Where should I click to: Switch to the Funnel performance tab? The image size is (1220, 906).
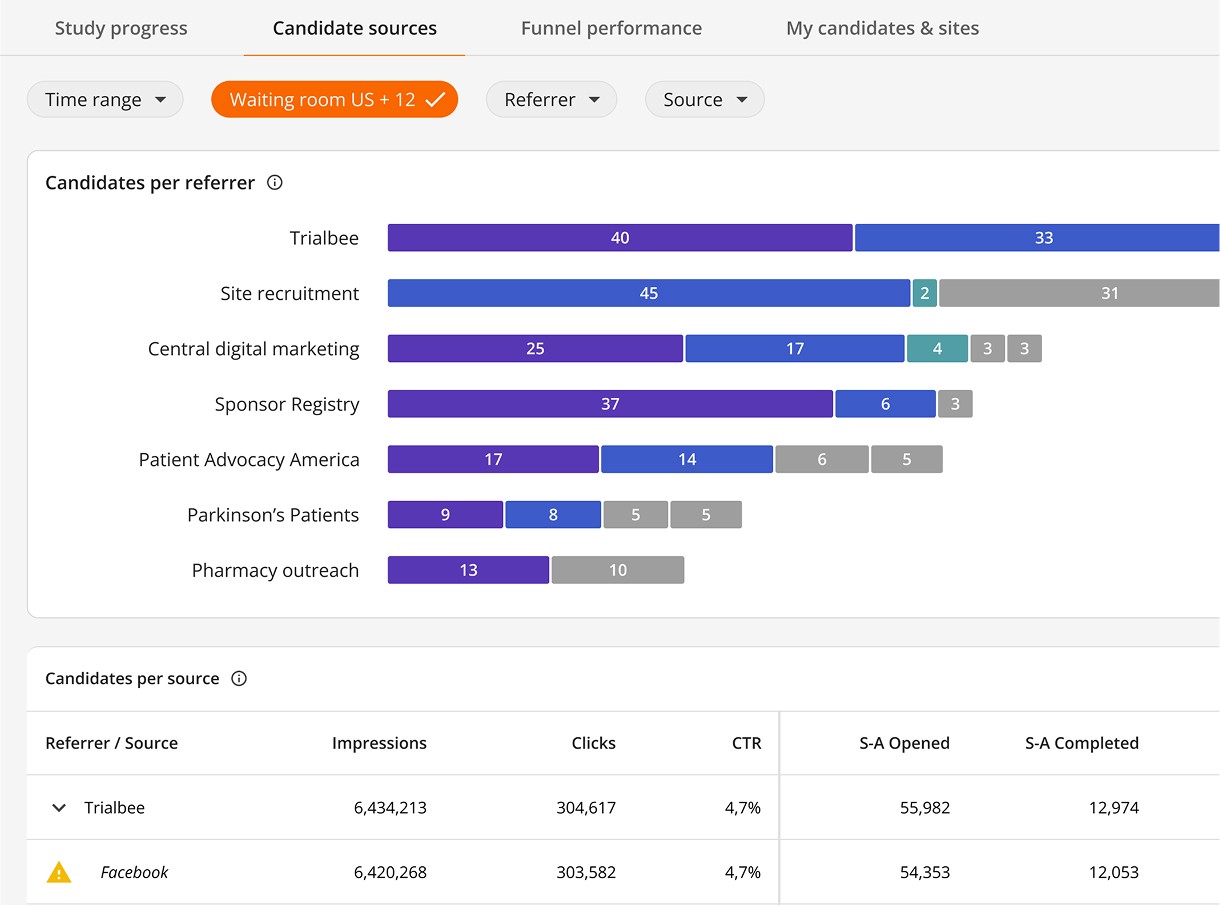pyautogui.click(x=611, y=28)
